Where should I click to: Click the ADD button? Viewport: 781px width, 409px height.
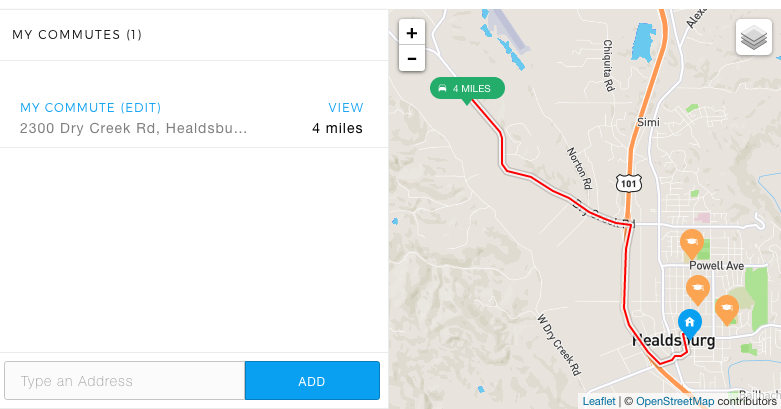(312, 381)
